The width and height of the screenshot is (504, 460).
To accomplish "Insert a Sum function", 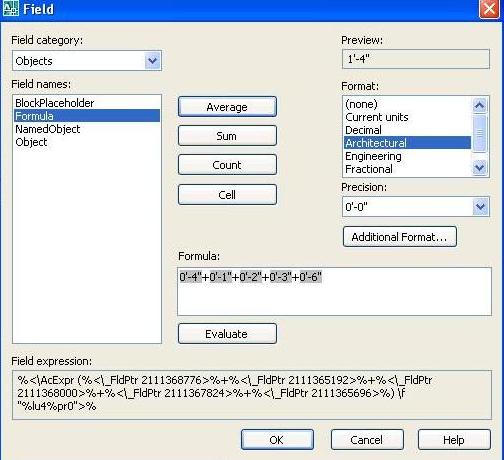I will [227, 136].
